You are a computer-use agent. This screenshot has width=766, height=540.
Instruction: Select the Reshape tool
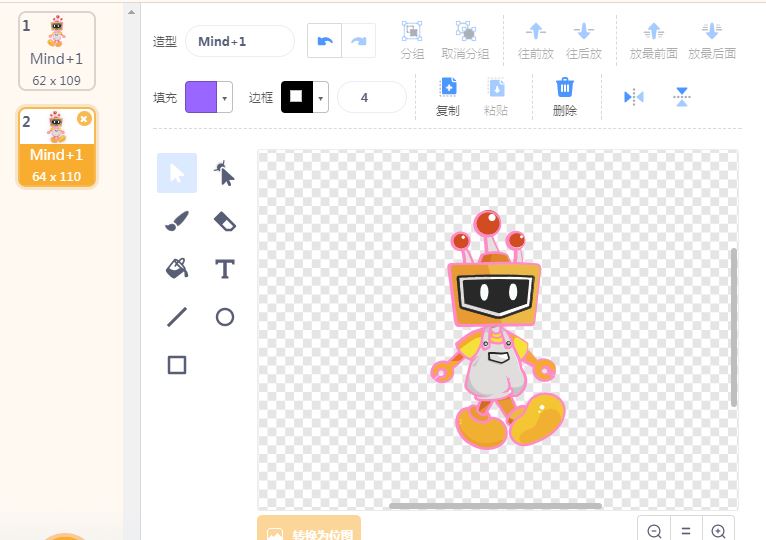click(225, 173)
